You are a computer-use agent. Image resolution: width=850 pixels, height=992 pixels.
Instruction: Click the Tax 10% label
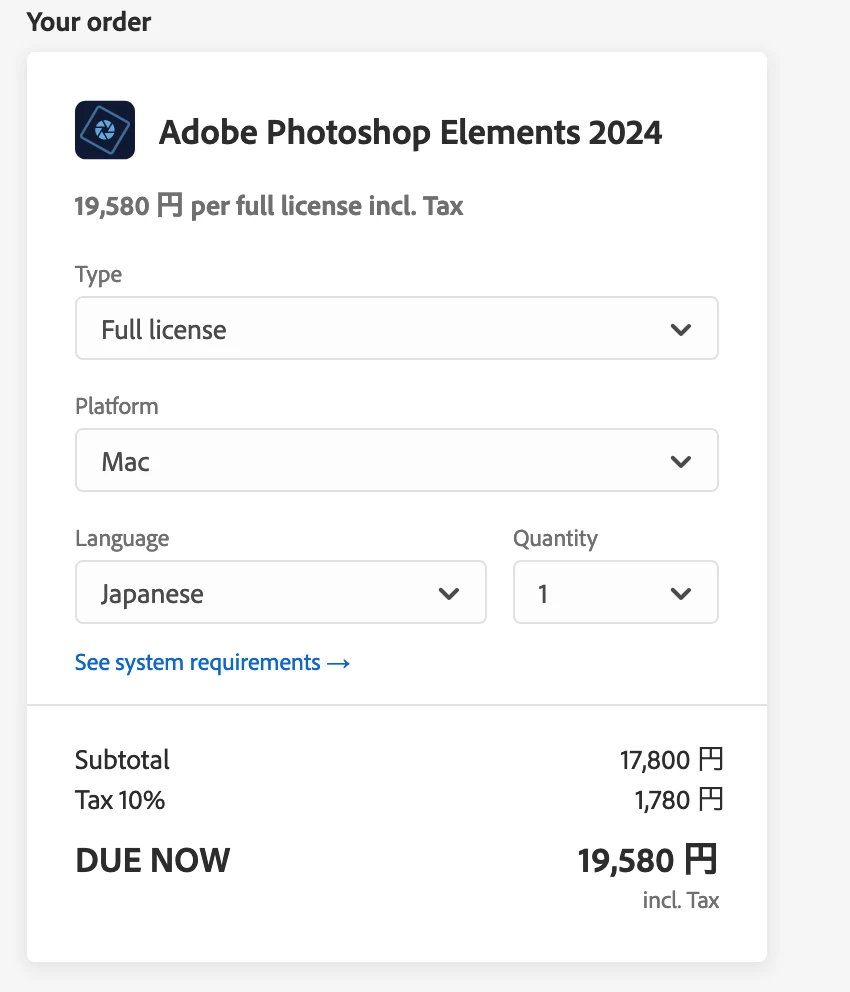pos(120,800)
